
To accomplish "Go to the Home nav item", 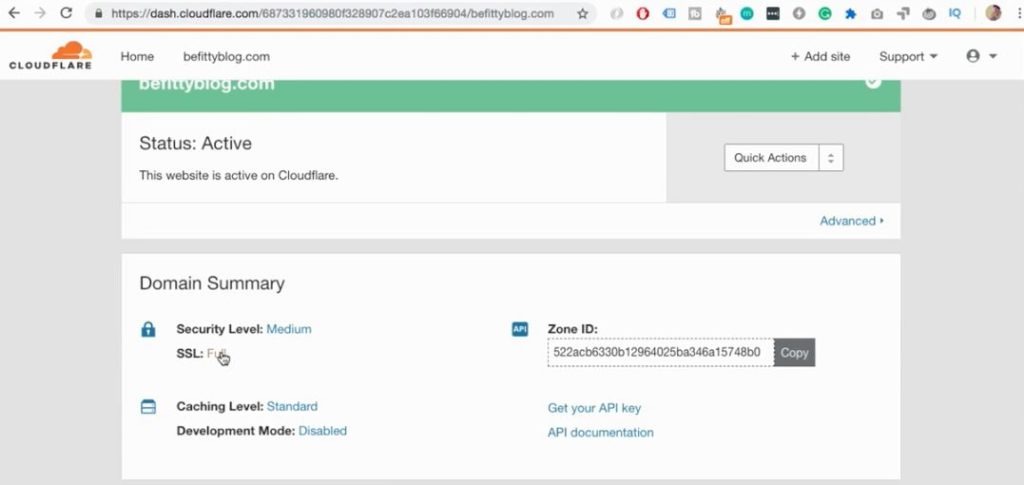I will pyautogui.click(x=137, y=57).
